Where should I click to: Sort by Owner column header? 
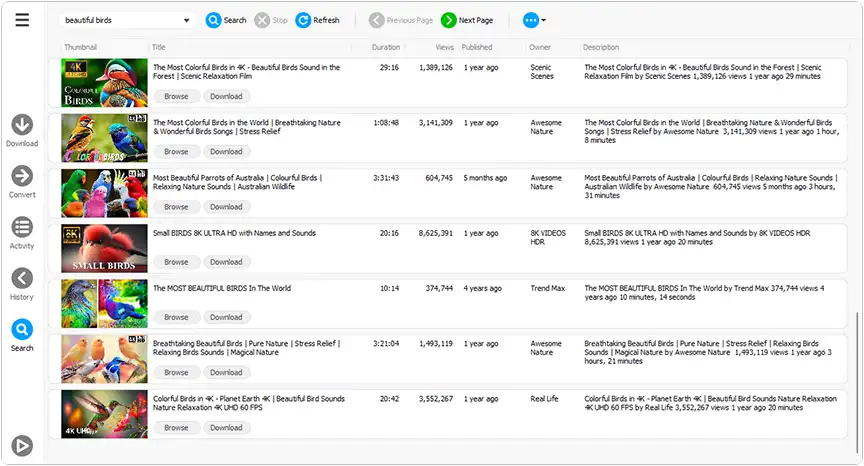540,47
